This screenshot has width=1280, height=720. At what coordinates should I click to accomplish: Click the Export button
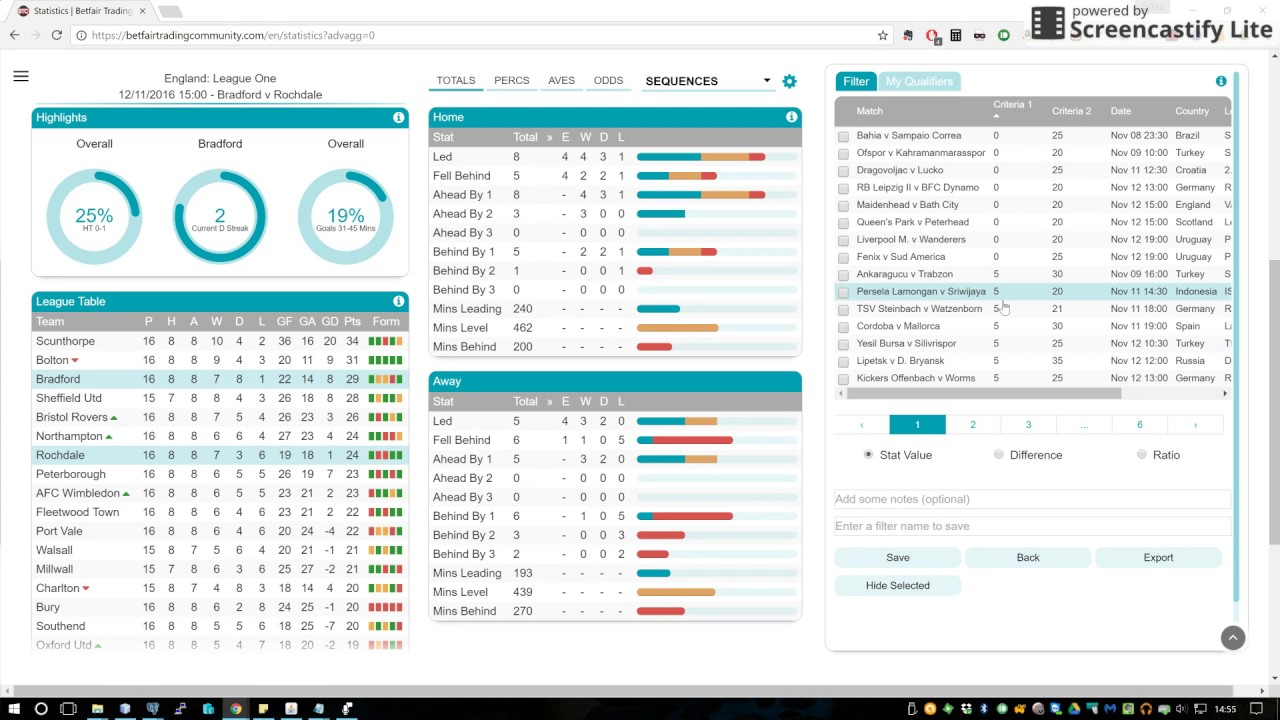pyautogui.click(x=1158, y=558)
